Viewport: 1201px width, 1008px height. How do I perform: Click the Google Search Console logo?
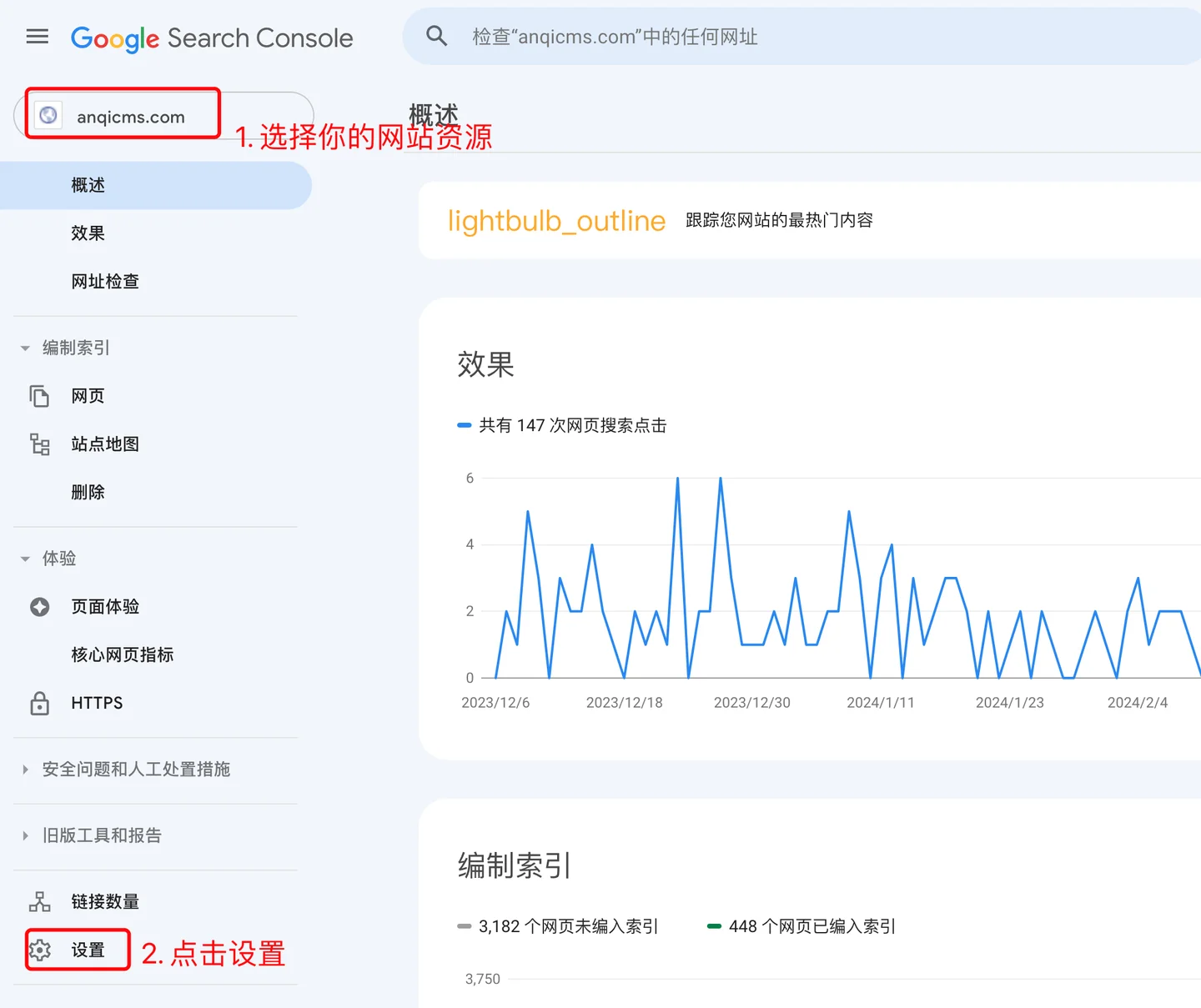[212, 38]
